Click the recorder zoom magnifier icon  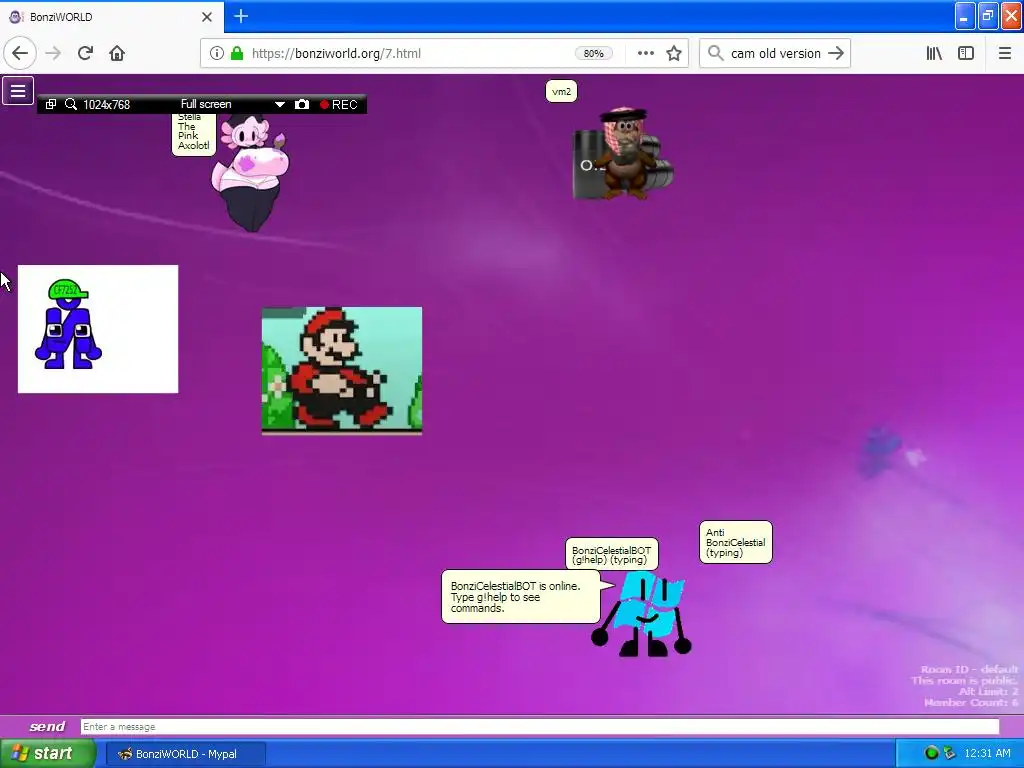71,104
